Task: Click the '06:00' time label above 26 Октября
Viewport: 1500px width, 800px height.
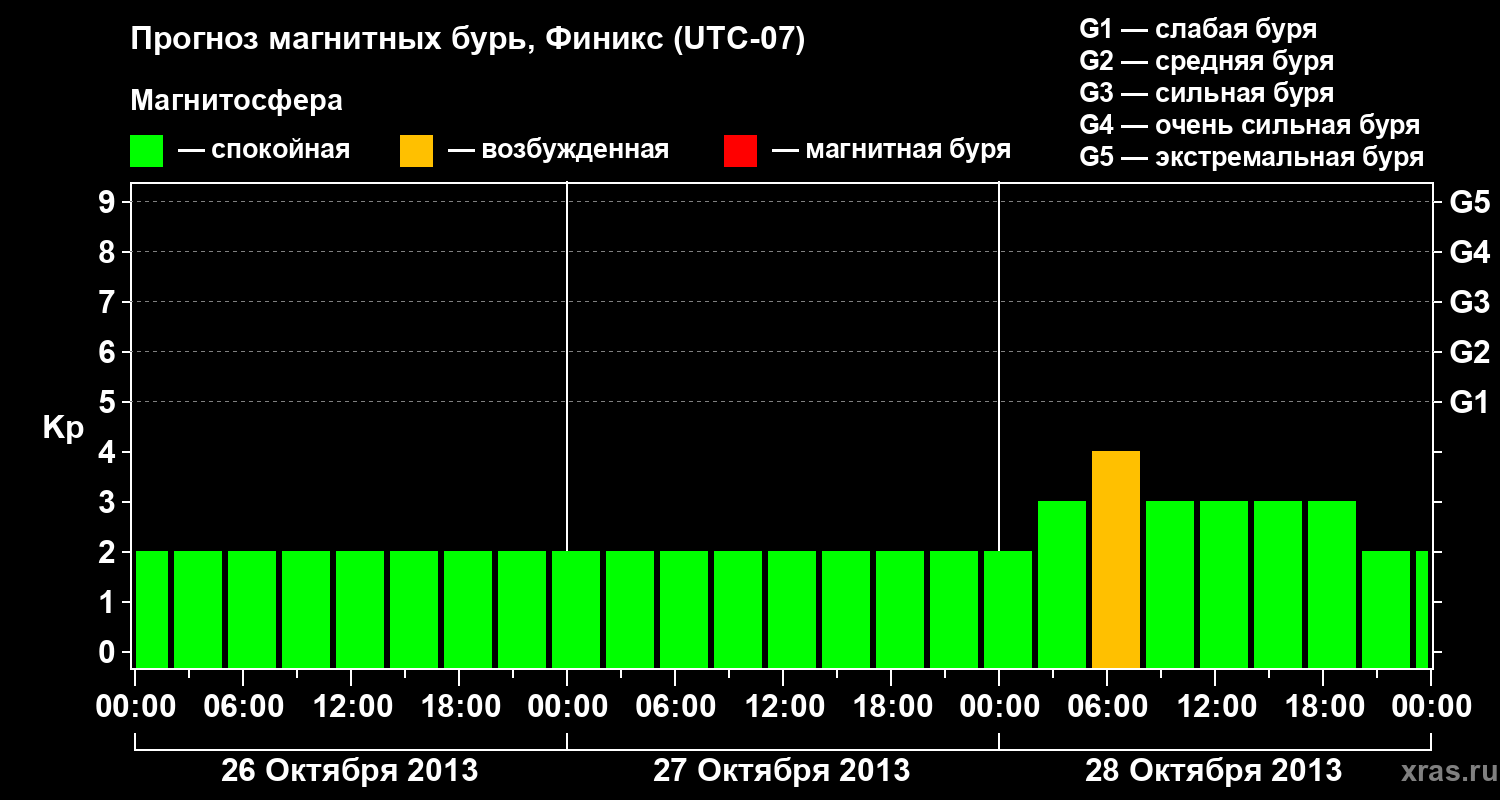Action: pos(242,707)
